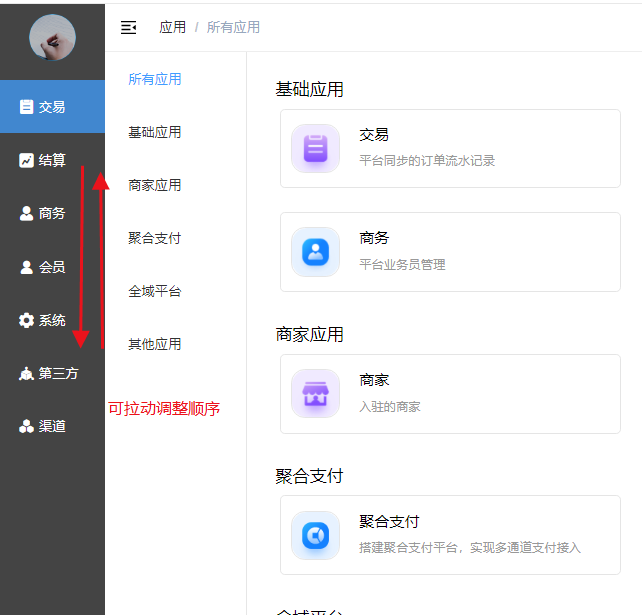Click the 结算 chart icon
Image resolution: width=642 pixels, height=615 pixels.
[26, 160]
